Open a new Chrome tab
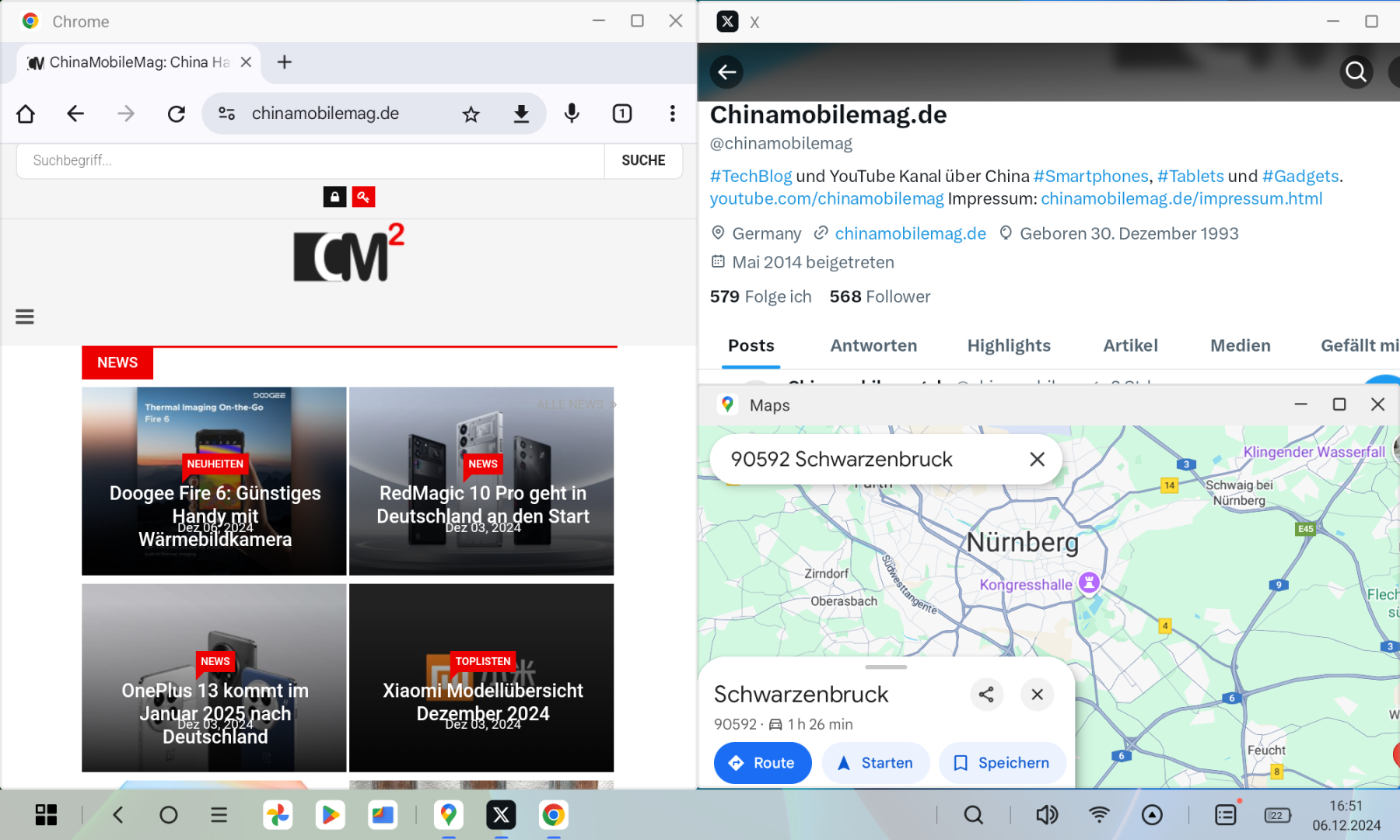The image size is (1400, 840). tap(285, 62)
